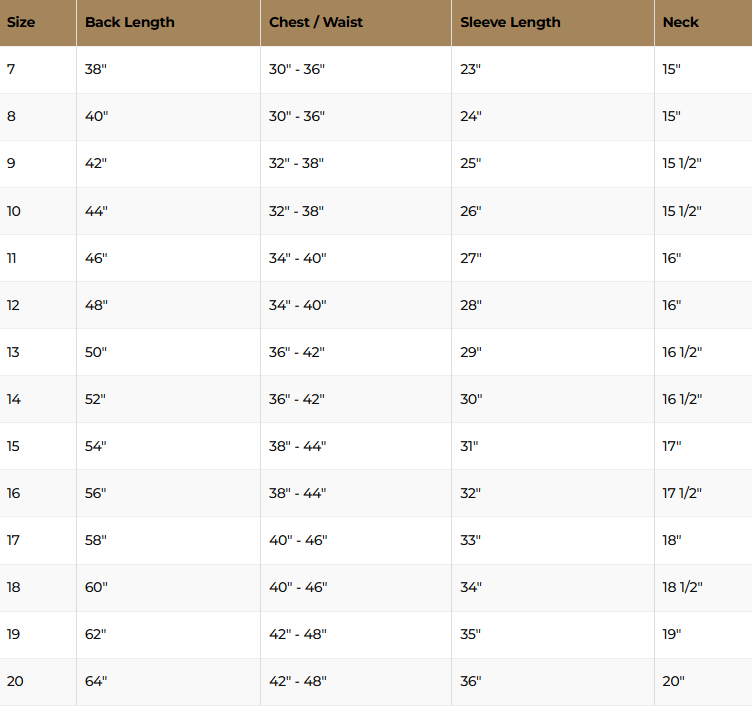Screen dimensions: 752x711
Task: Select back length 48" cell
Action: pyautogui.click(x=168, y=305)
